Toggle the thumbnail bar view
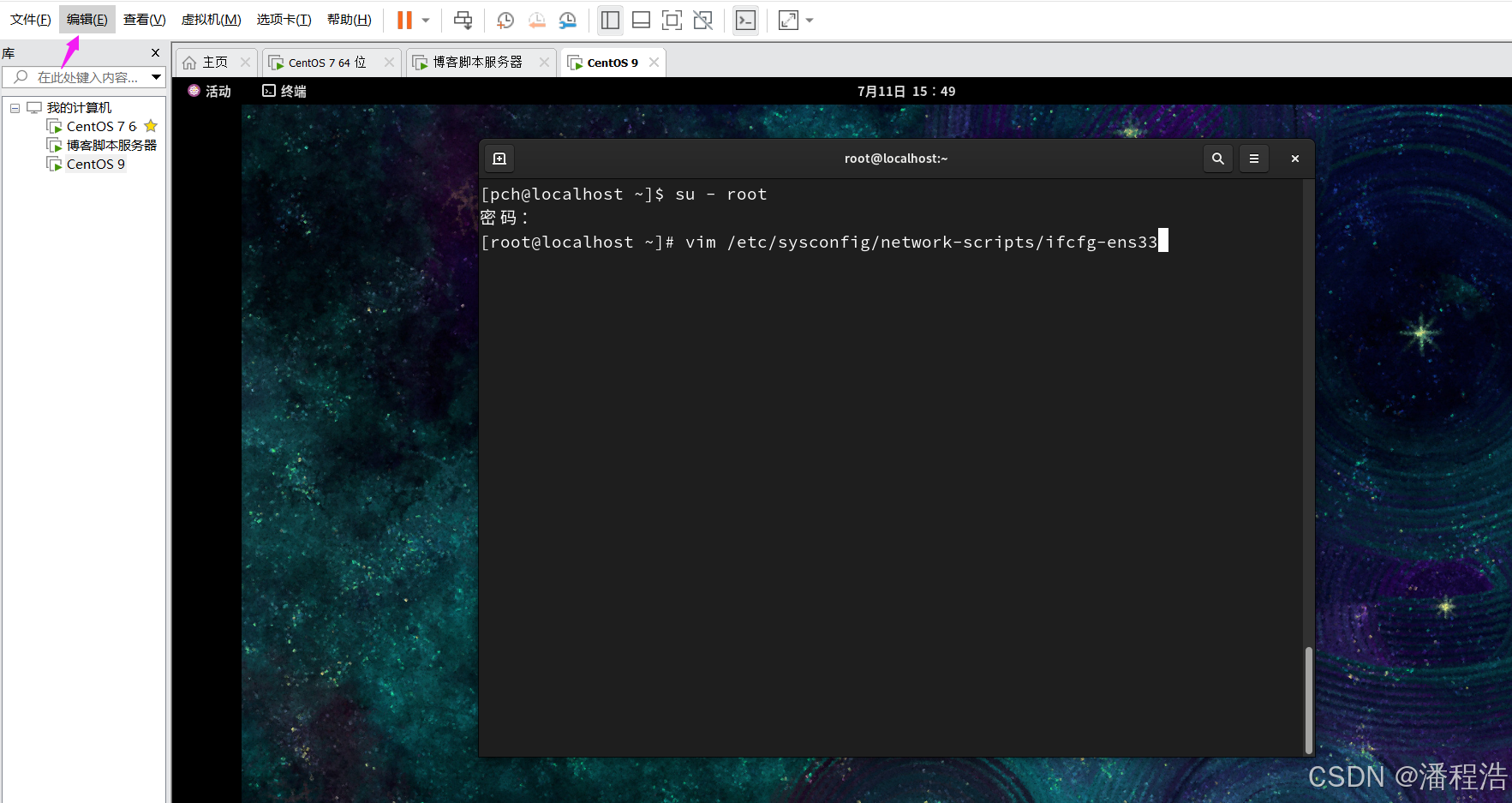 pos(641,20)
